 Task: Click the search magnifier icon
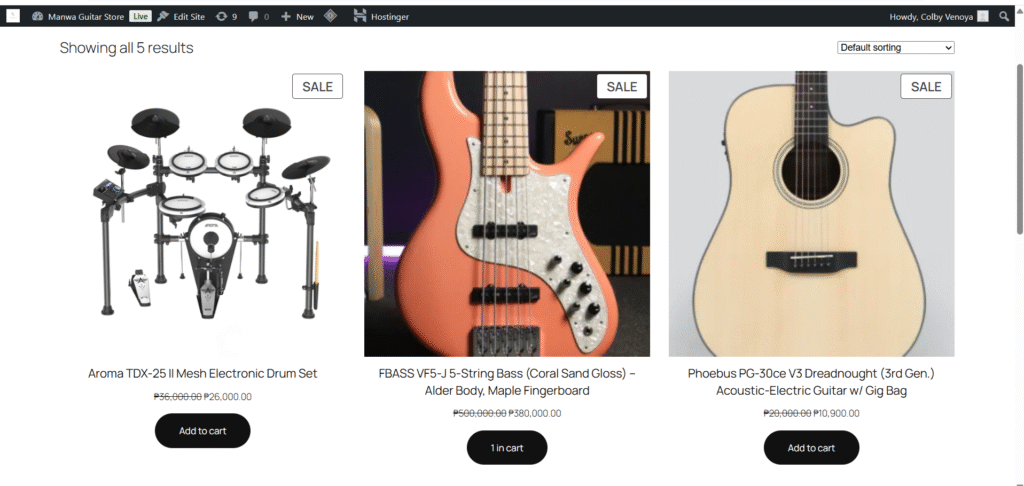click(x=1004, y=16)
